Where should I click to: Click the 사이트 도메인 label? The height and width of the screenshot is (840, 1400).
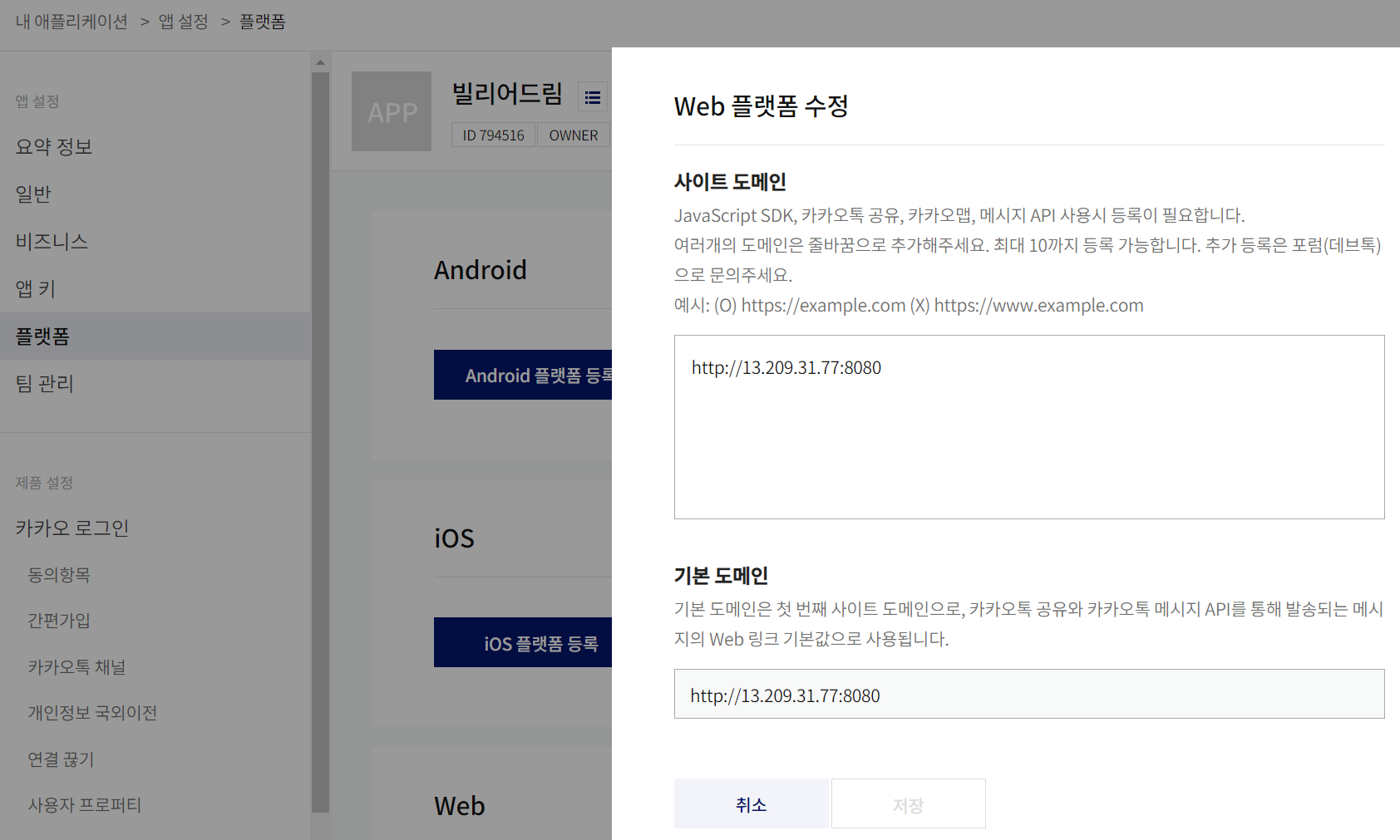click(x=730, y=182)
